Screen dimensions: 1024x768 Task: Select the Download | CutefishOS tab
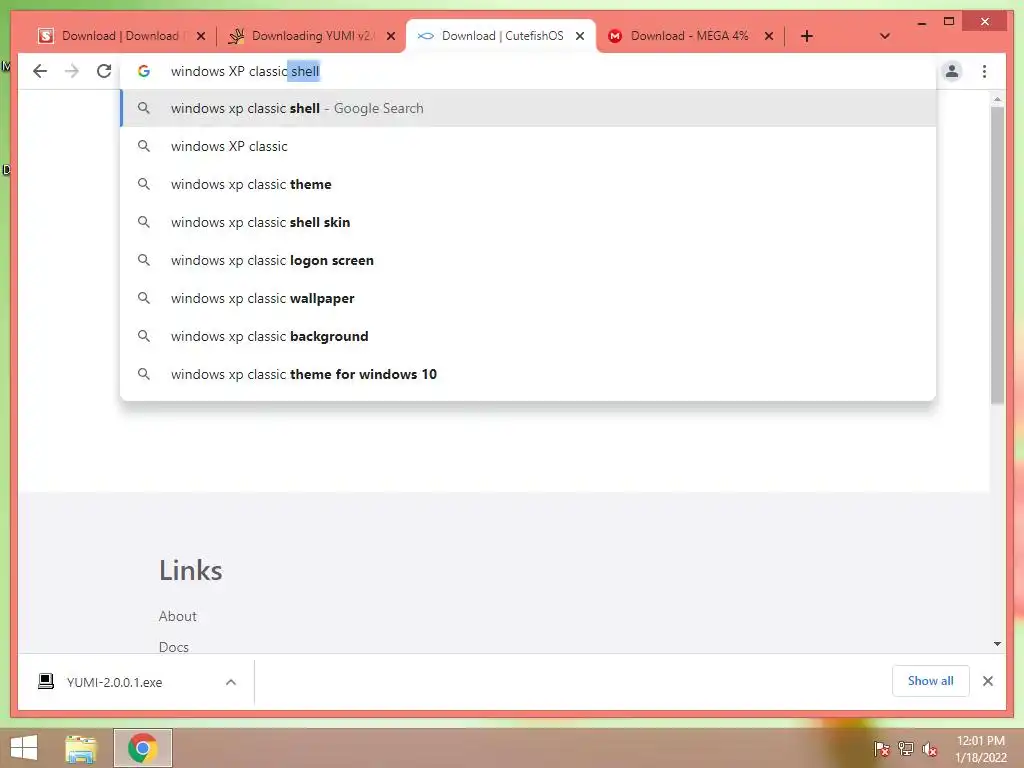[x=501, y=36]
